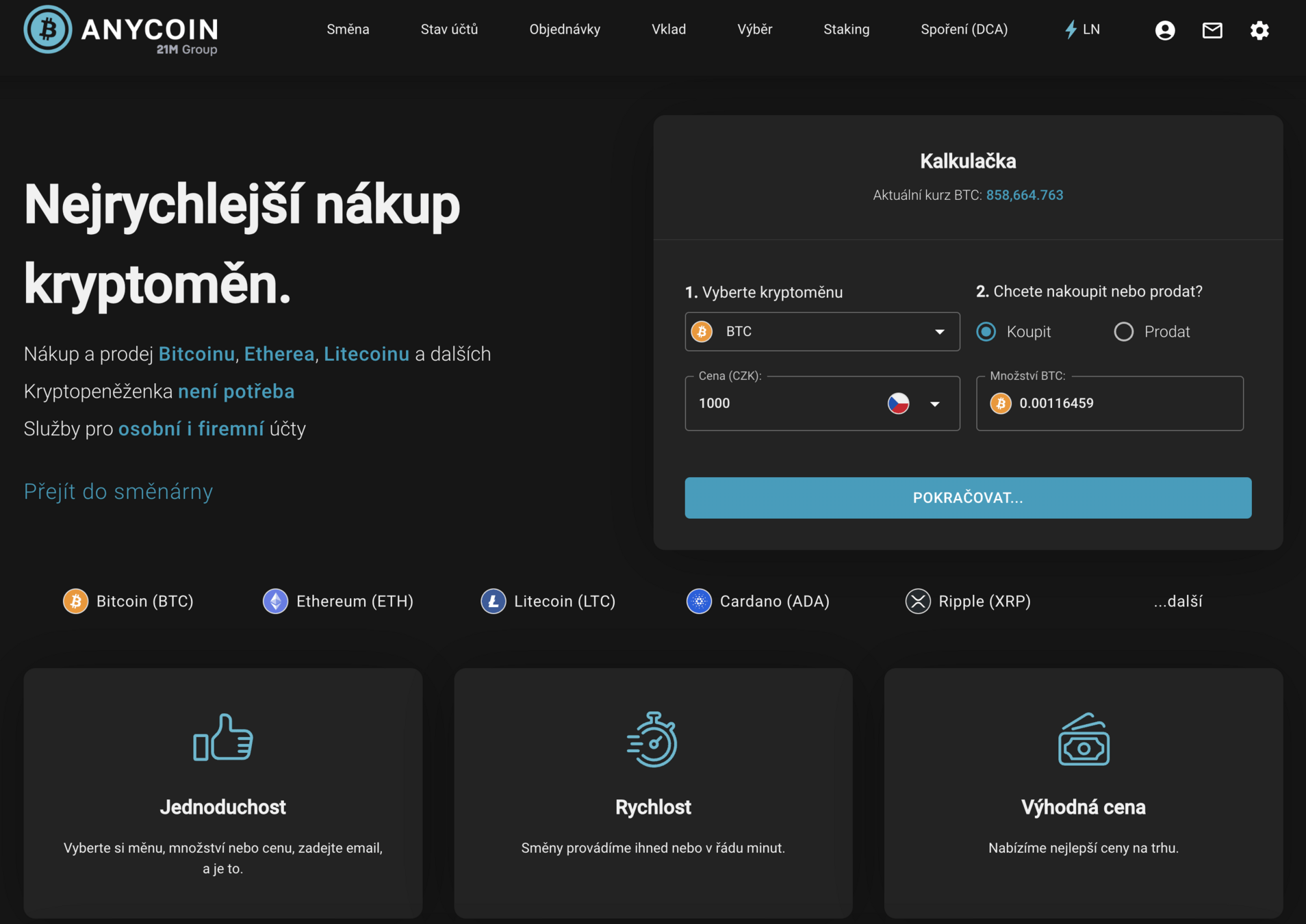The height and width of the screenshot is (924, 1306).
Task: Click the Cardano (ADA) label
Action: pyautogui.click(x=774, y=602)
